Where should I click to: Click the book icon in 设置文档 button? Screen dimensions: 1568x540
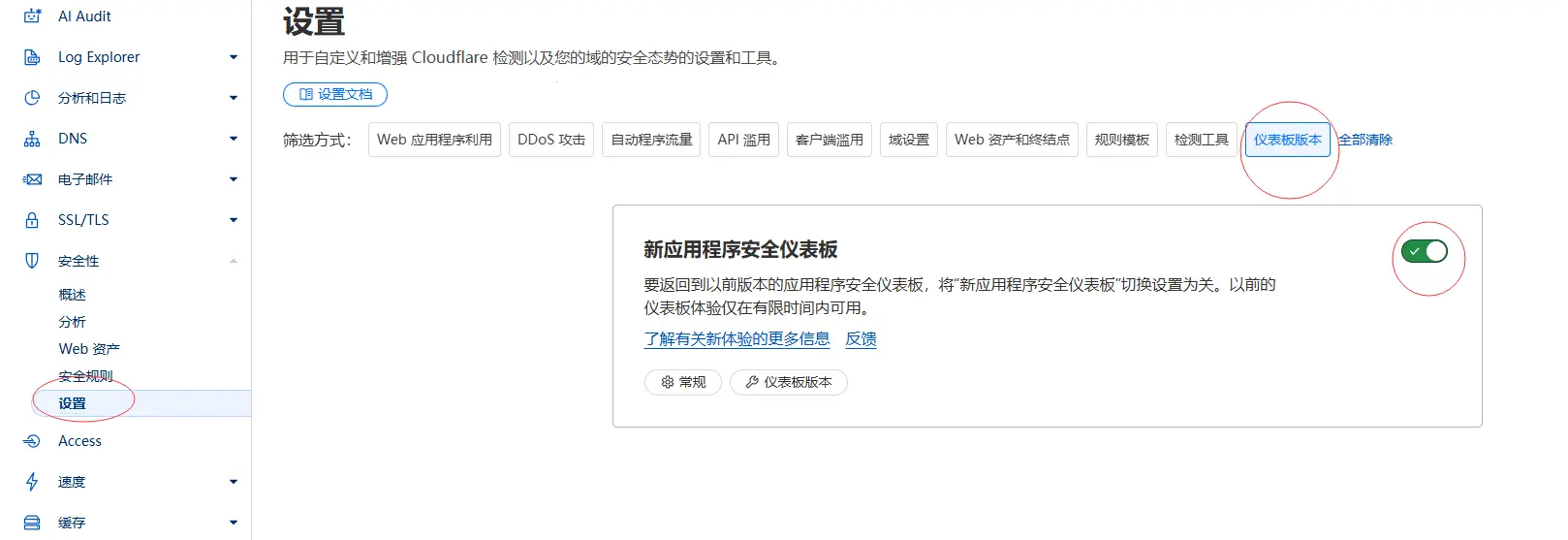[x=306, y=94]
